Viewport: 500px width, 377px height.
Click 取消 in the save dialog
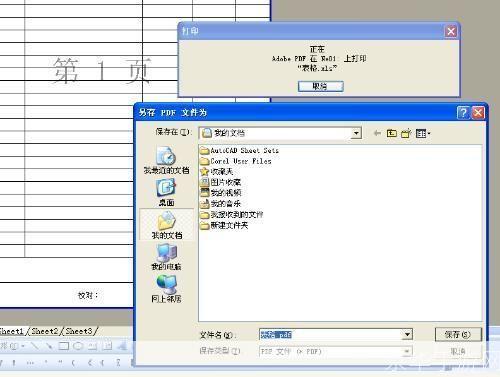tap(458, 351)
